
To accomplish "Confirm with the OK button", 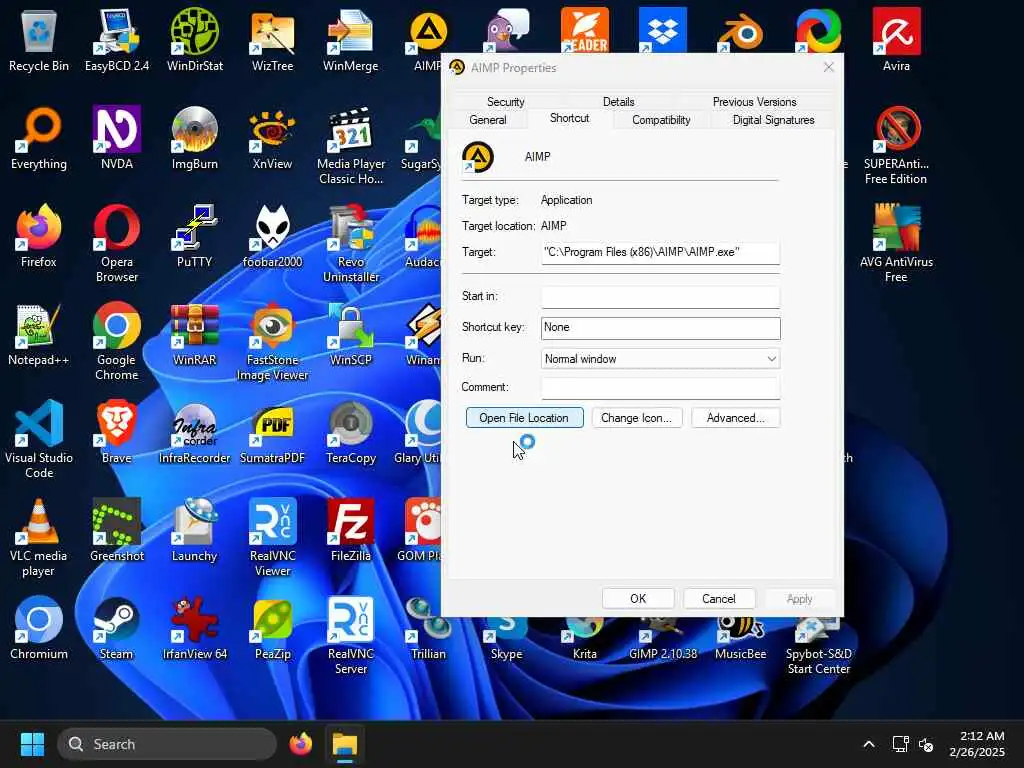I will [x=638, y=599].
